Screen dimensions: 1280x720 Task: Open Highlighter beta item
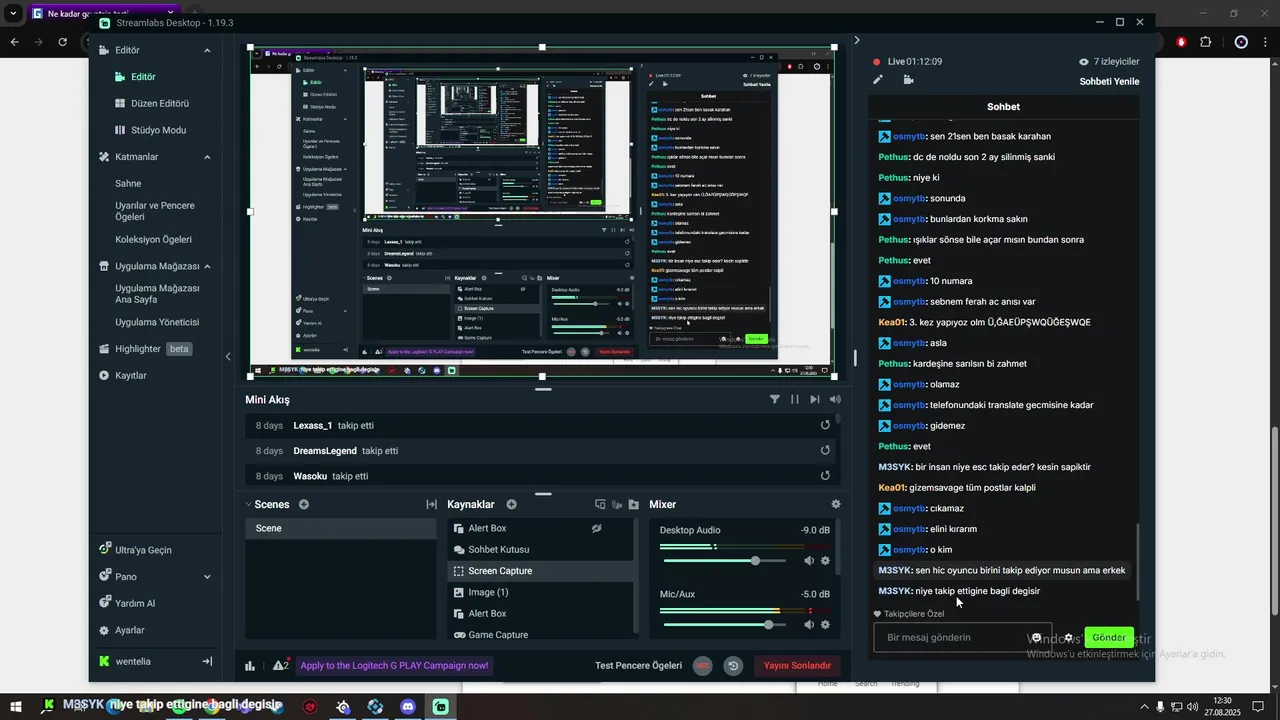(146, 349)
